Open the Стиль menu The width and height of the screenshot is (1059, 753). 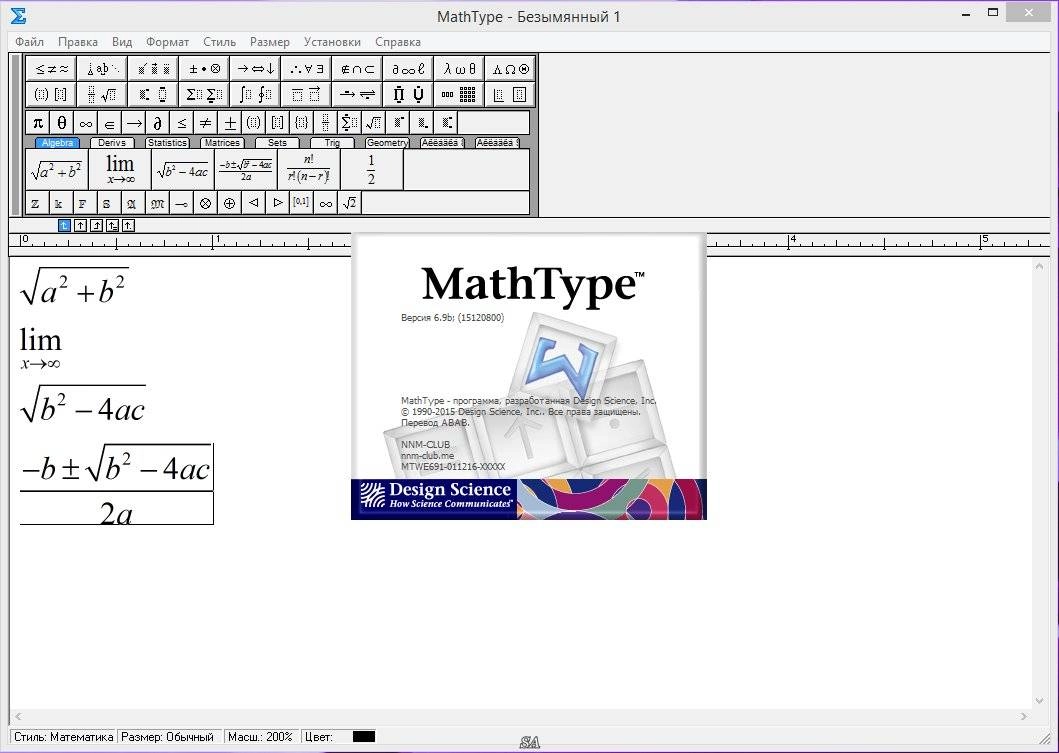point(219,42)
